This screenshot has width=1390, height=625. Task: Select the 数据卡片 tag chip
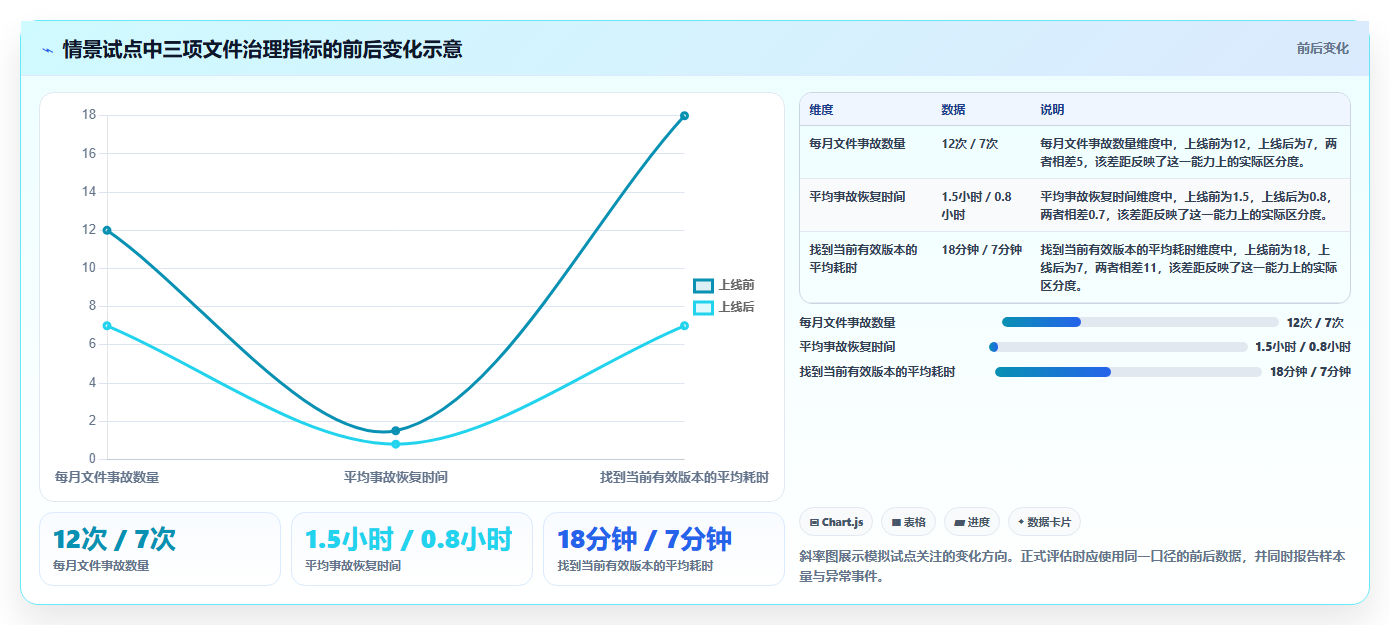(x=1044, y=522)
